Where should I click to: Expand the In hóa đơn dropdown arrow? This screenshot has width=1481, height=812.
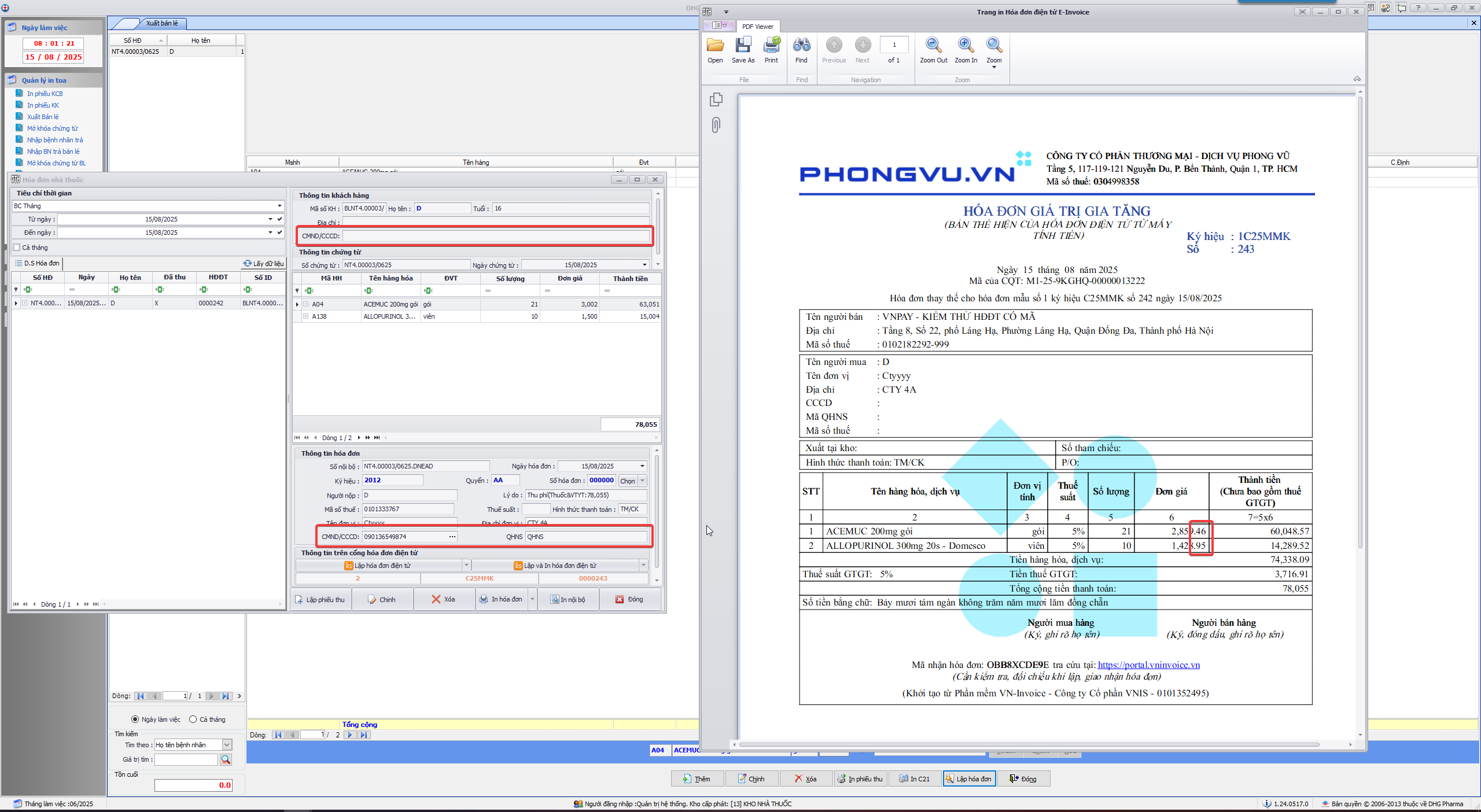[x=532, y=599]
